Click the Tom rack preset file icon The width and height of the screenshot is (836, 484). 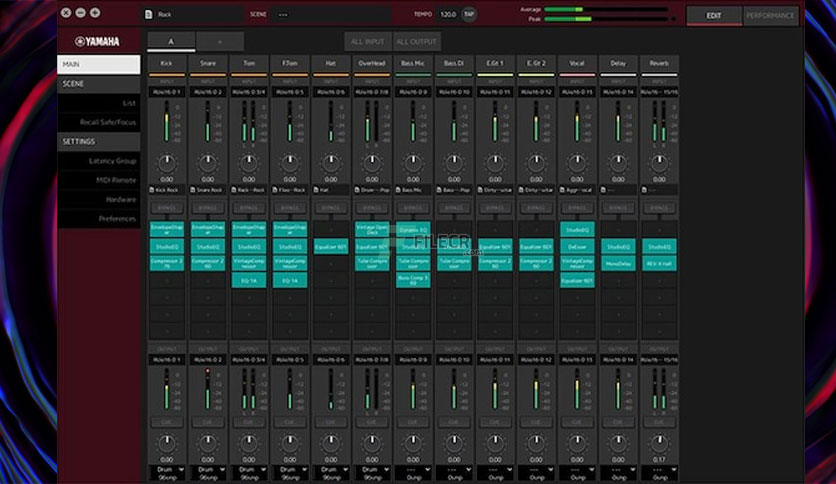(x=234, y=190)
